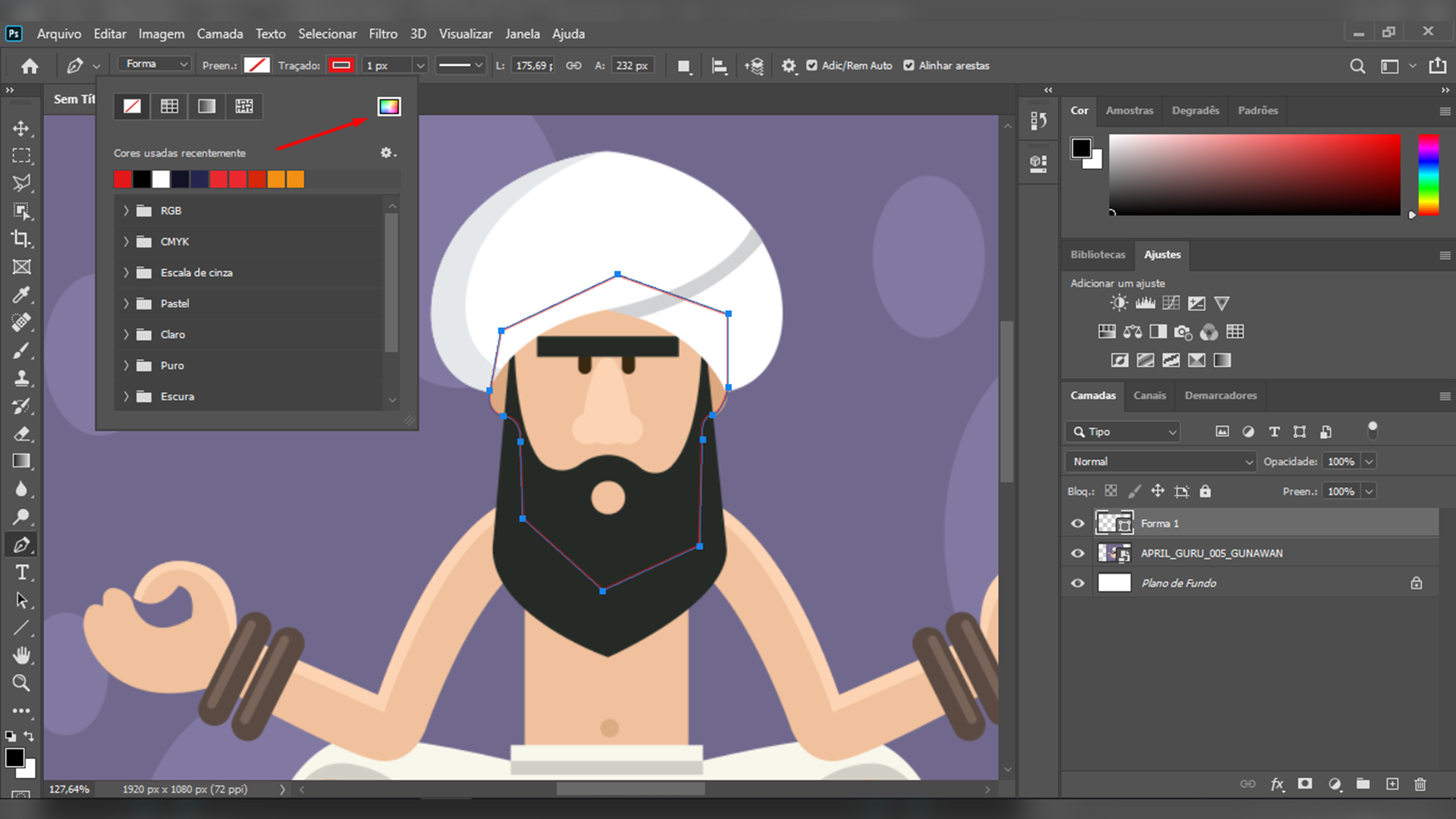
Task: Select the Path Selection tool
Action: 21,600
